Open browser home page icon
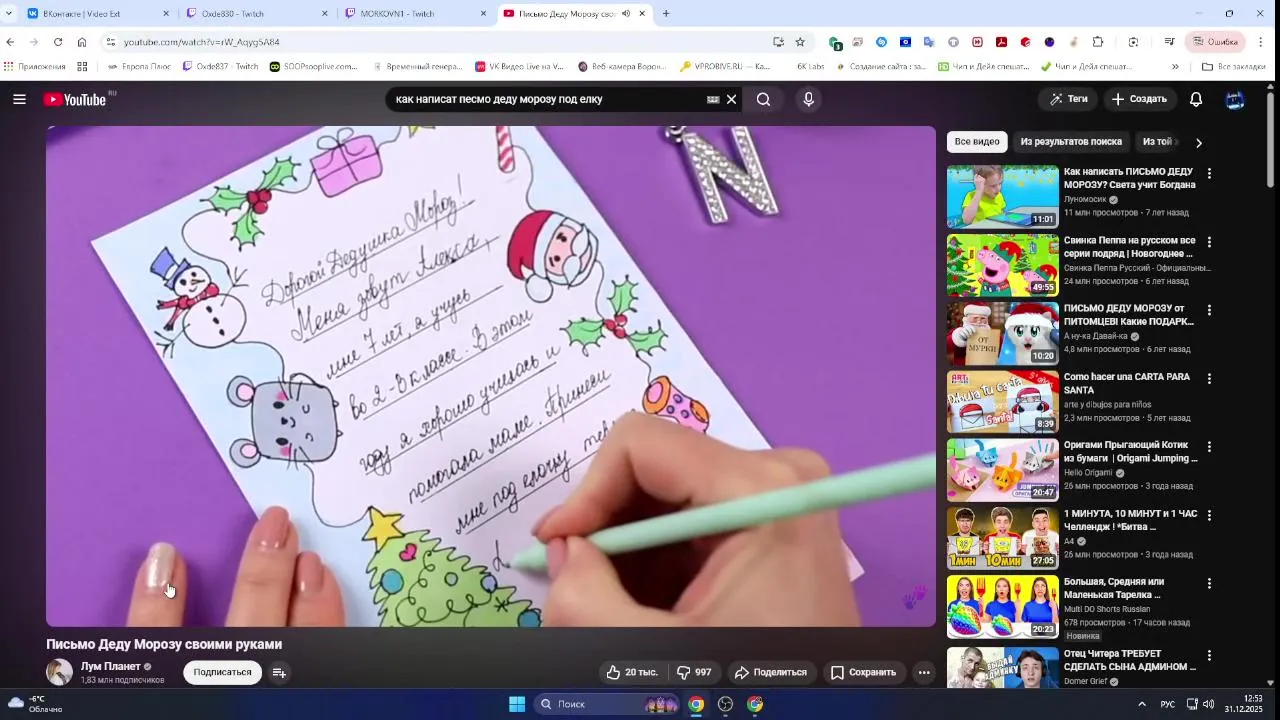 (82, 42)
